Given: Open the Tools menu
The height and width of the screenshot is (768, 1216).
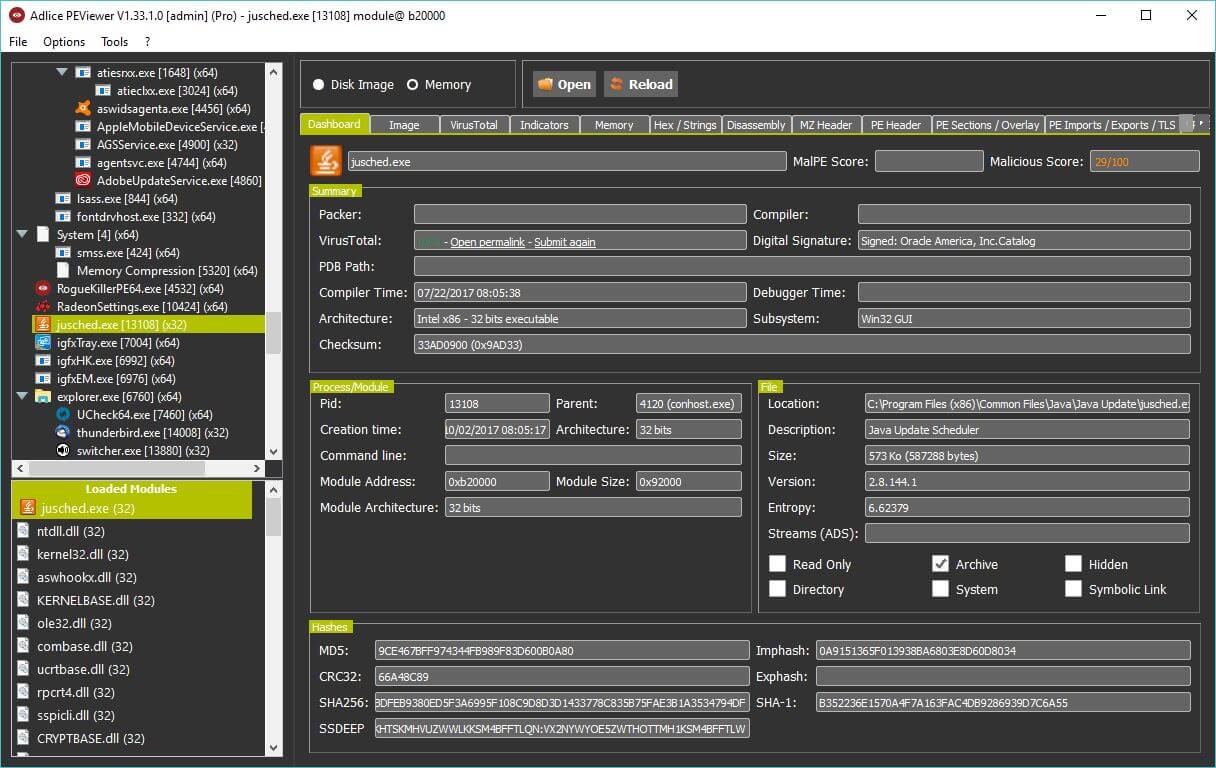Looking at the screenshot, I should pyautogui.click(x=114, y=42).
